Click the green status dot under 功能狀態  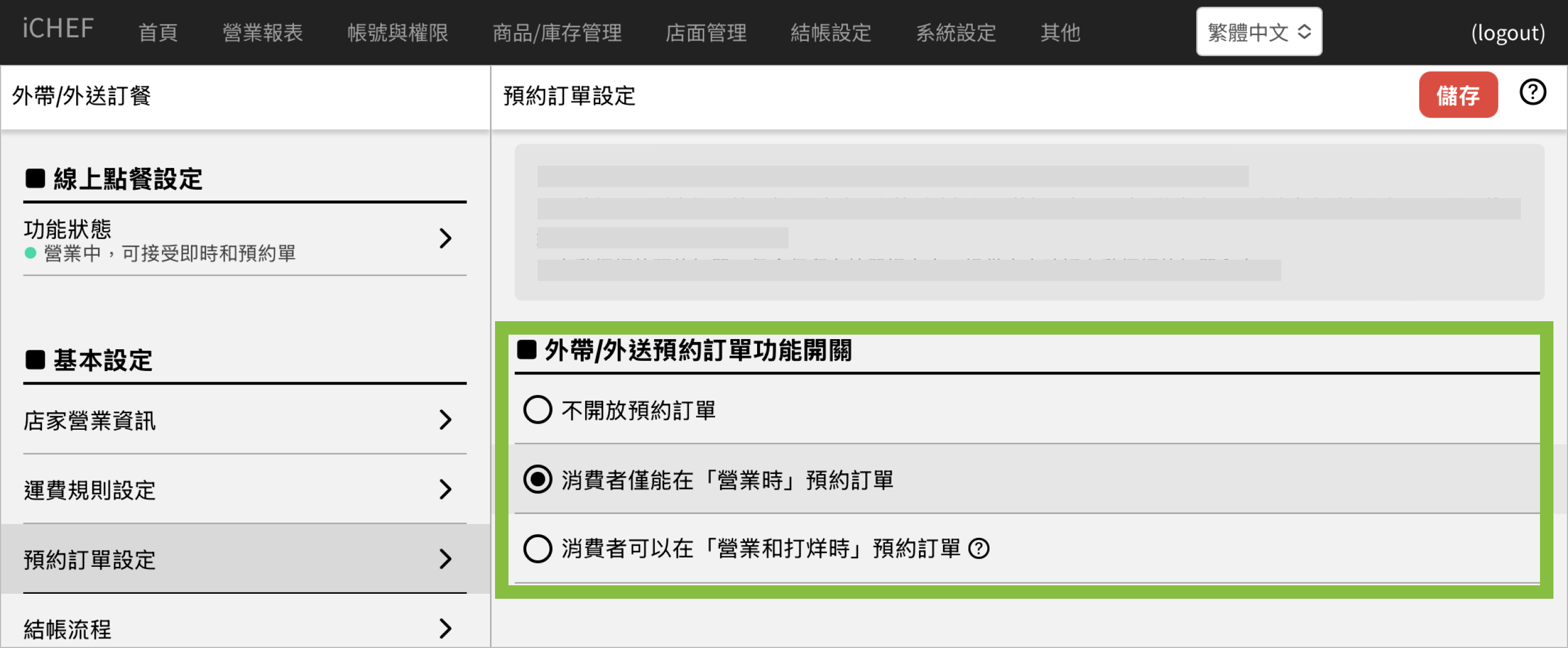pos(30,253)
